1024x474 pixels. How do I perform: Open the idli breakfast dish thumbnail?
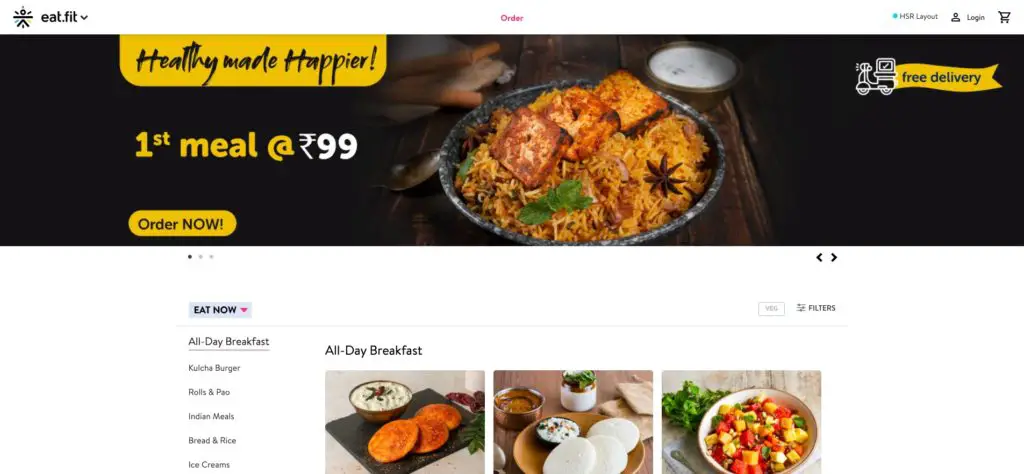point(573,422)
